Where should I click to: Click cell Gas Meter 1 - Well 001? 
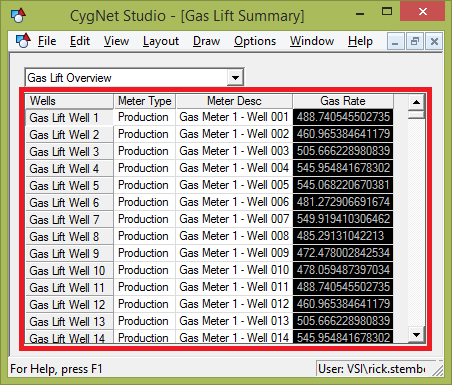(x=234, y=117)
